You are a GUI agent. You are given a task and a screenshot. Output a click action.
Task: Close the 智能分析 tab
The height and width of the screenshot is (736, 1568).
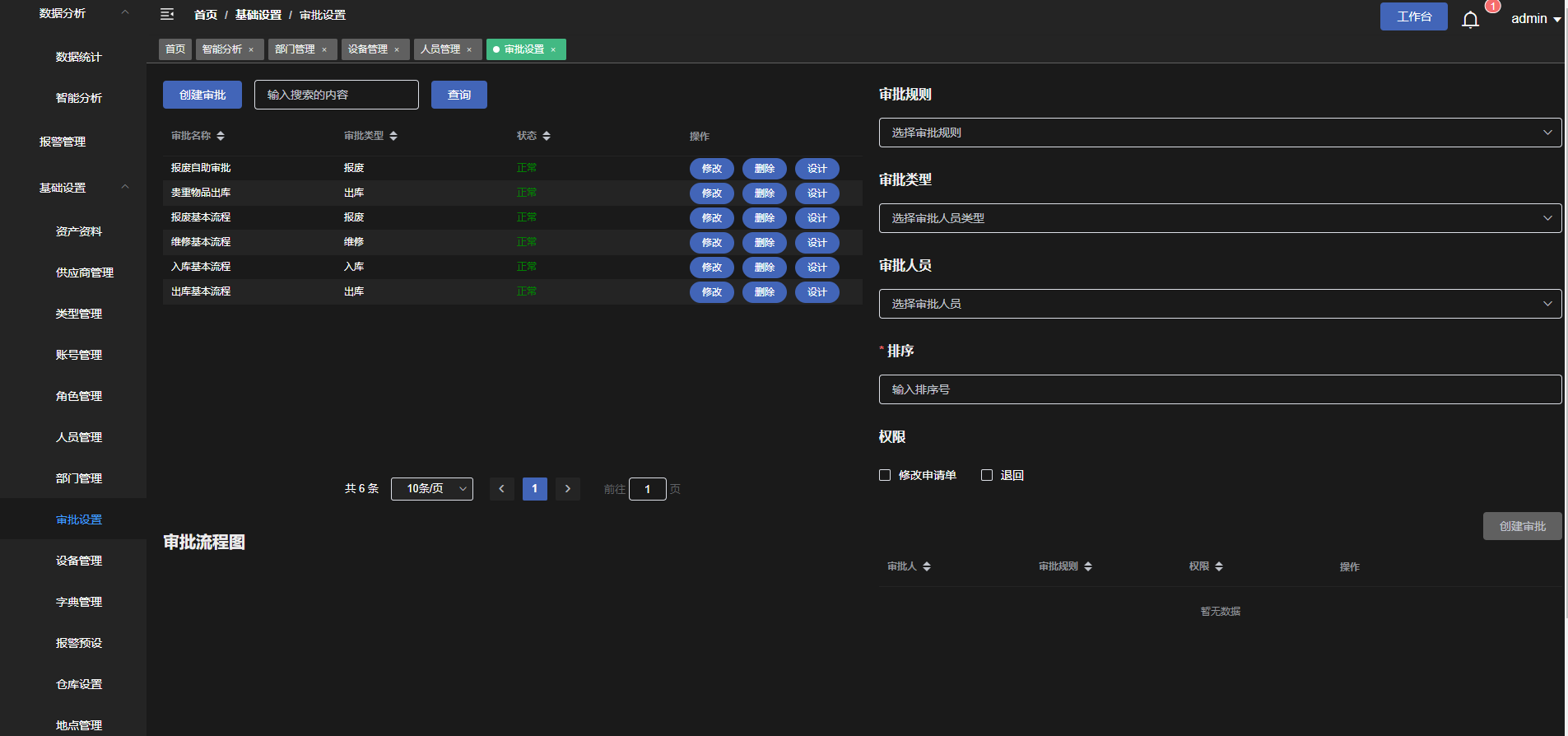(251, 49)
